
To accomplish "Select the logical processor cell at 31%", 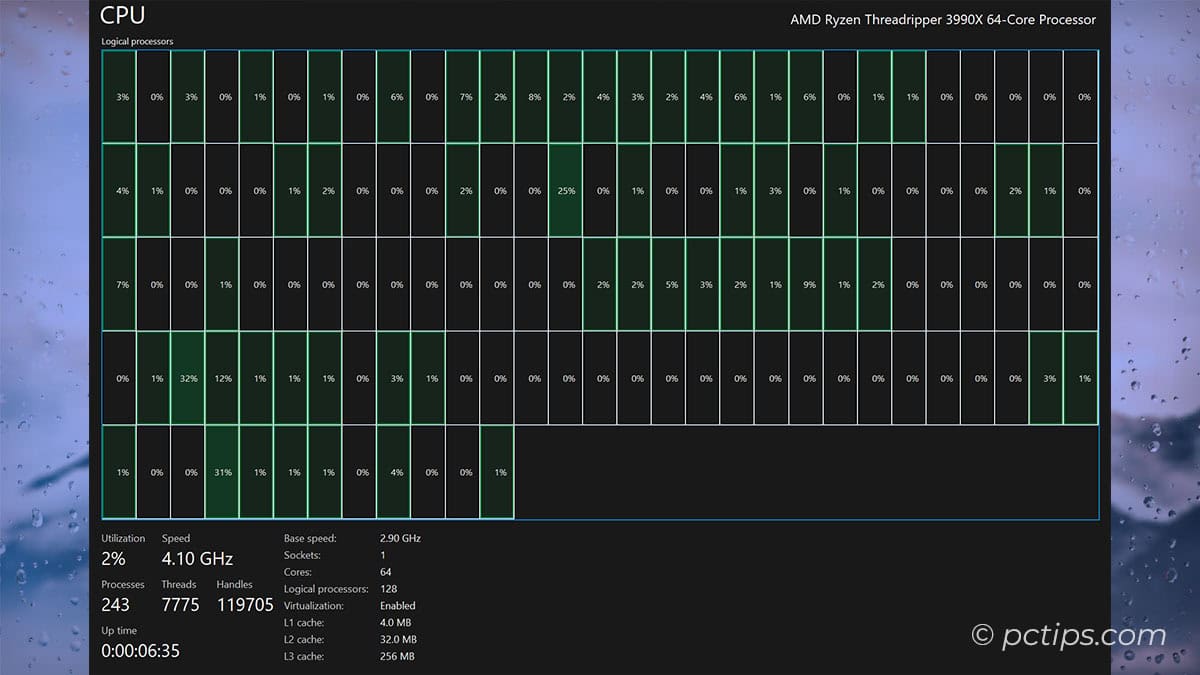I will 222,472.
